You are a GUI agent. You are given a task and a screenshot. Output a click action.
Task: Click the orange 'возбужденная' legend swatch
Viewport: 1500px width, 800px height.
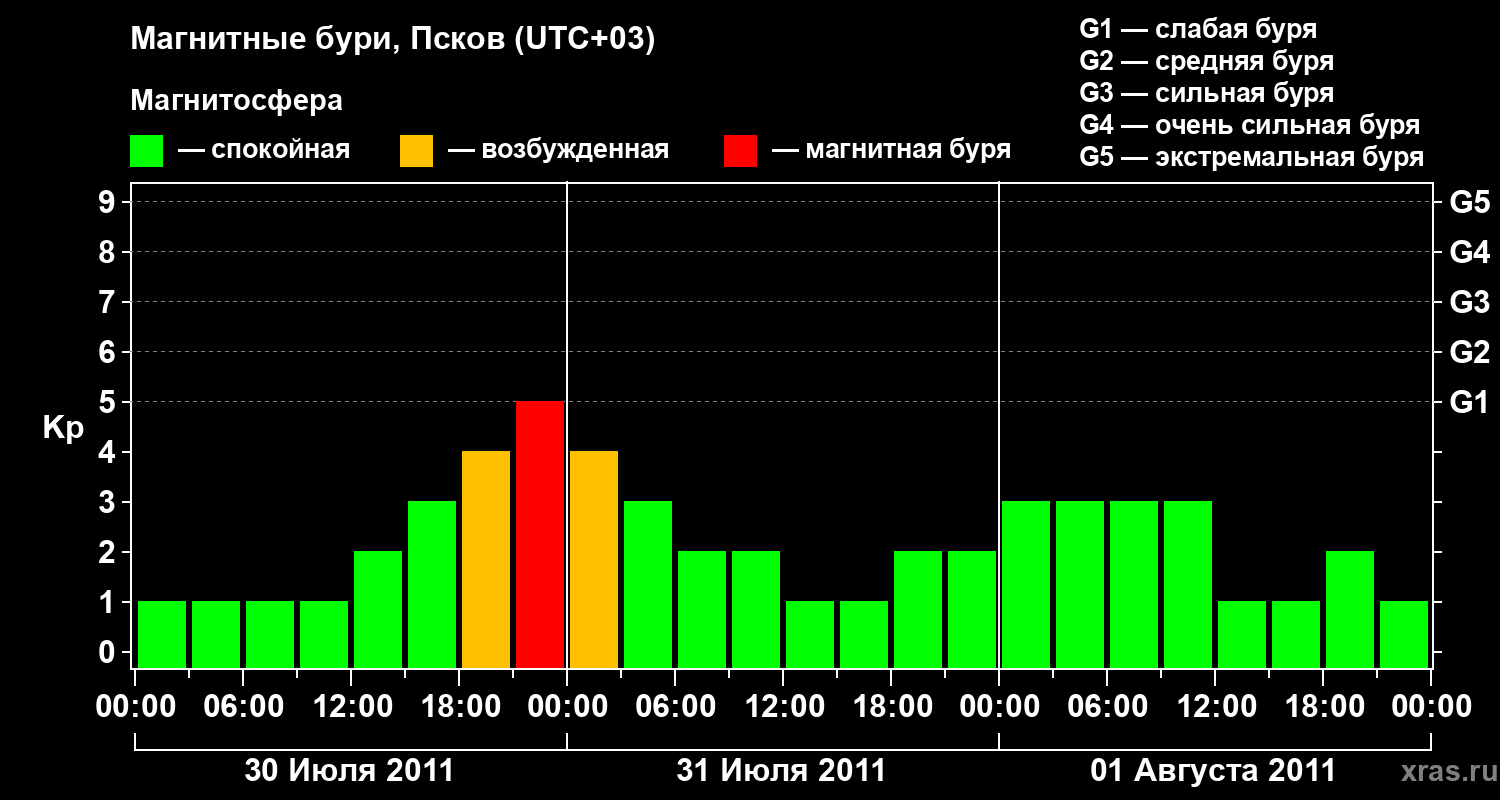coord(416,151)
